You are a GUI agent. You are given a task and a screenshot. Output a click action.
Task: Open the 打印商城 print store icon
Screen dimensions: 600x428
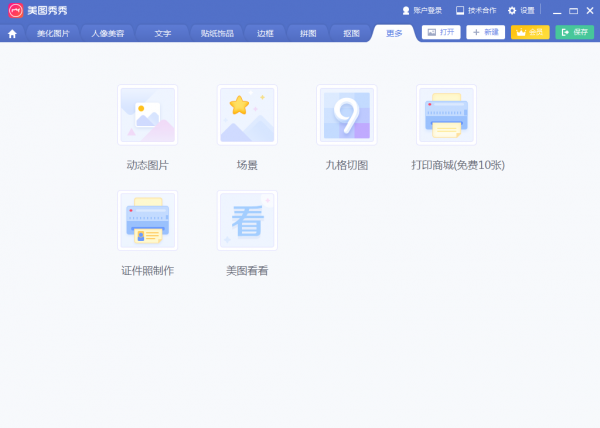point(446,115)
